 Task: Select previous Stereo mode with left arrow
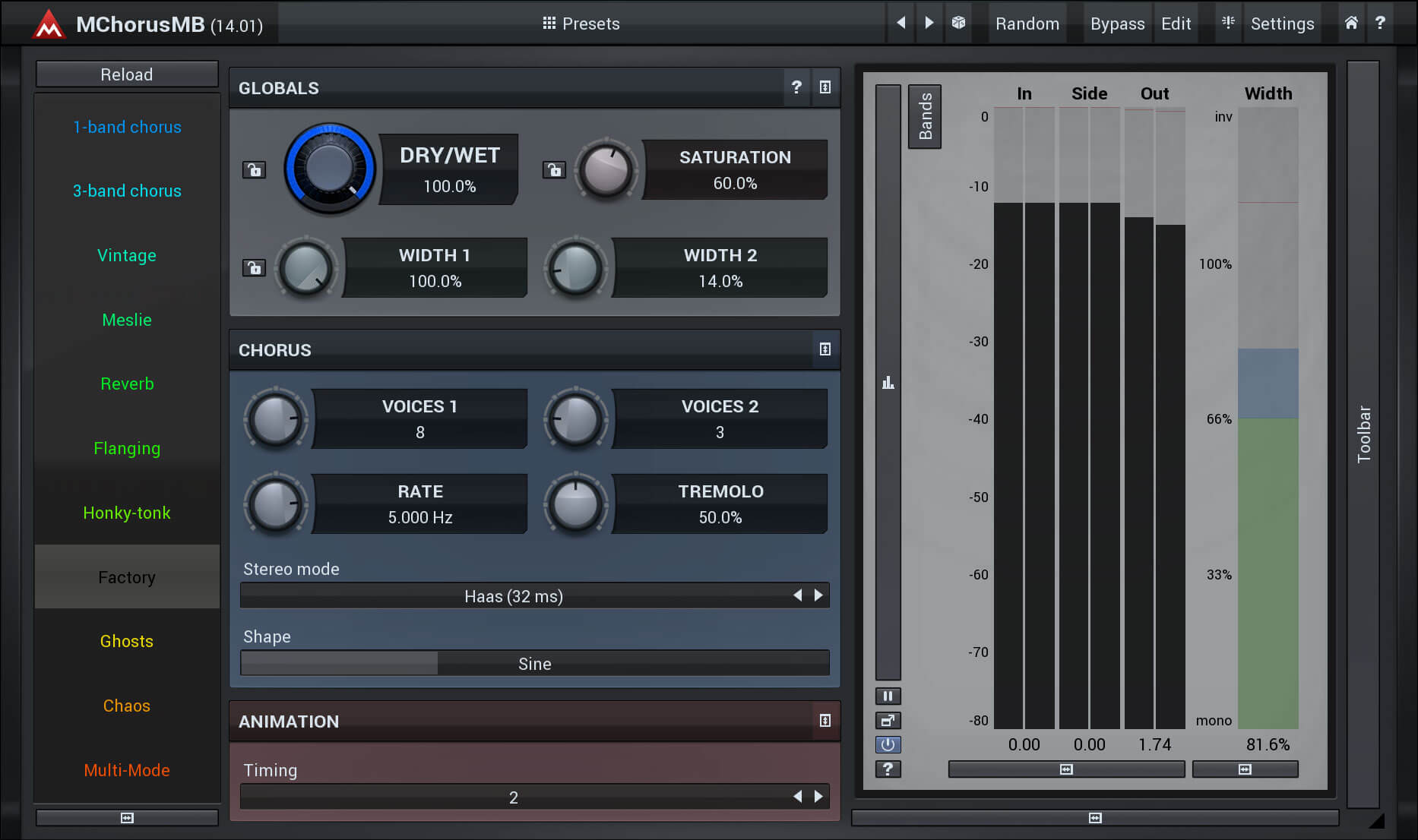pyautogui.click(x=798, y=595)
